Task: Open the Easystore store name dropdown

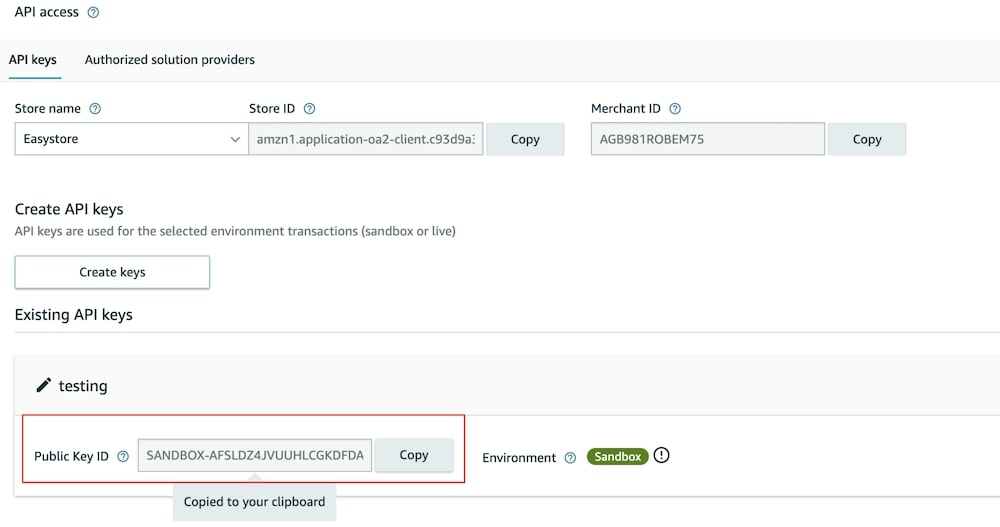Action: [x=130, y=139]
